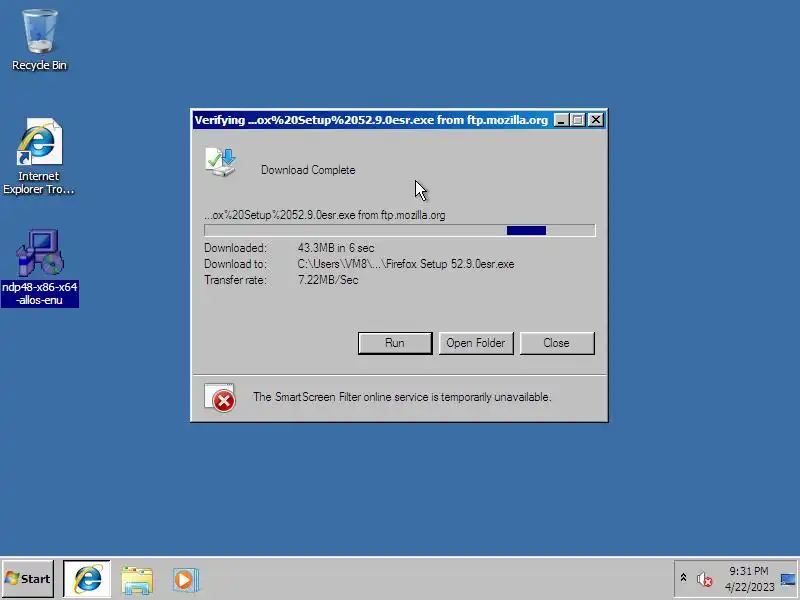Viewport: 800px width, 600px height.
Task: Click the "Firefox Setup 52.9.0esr.exe" download path
Action: [x=406, y=264]
